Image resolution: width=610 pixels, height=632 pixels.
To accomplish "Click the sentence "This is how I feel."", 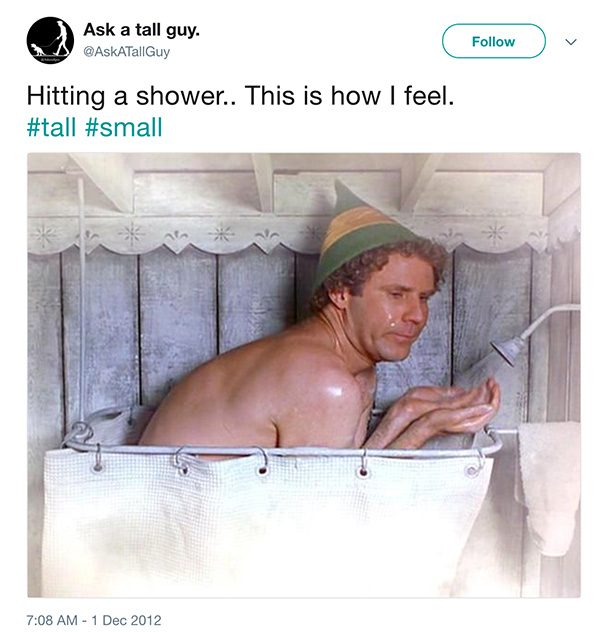I will click(x=349, y=96).
